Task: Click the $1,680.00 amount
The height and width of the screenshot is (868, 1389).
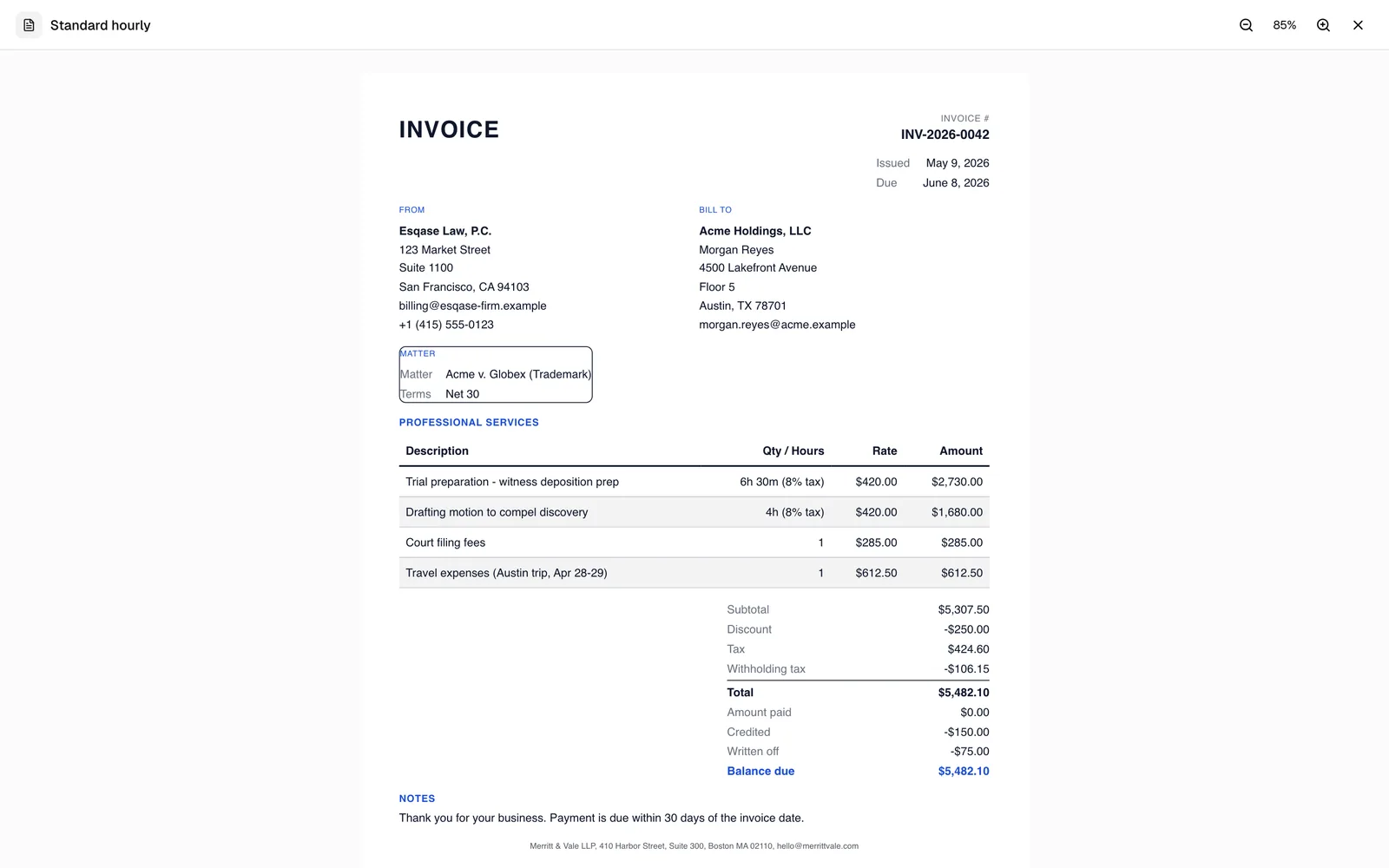Action: (957, 512)
